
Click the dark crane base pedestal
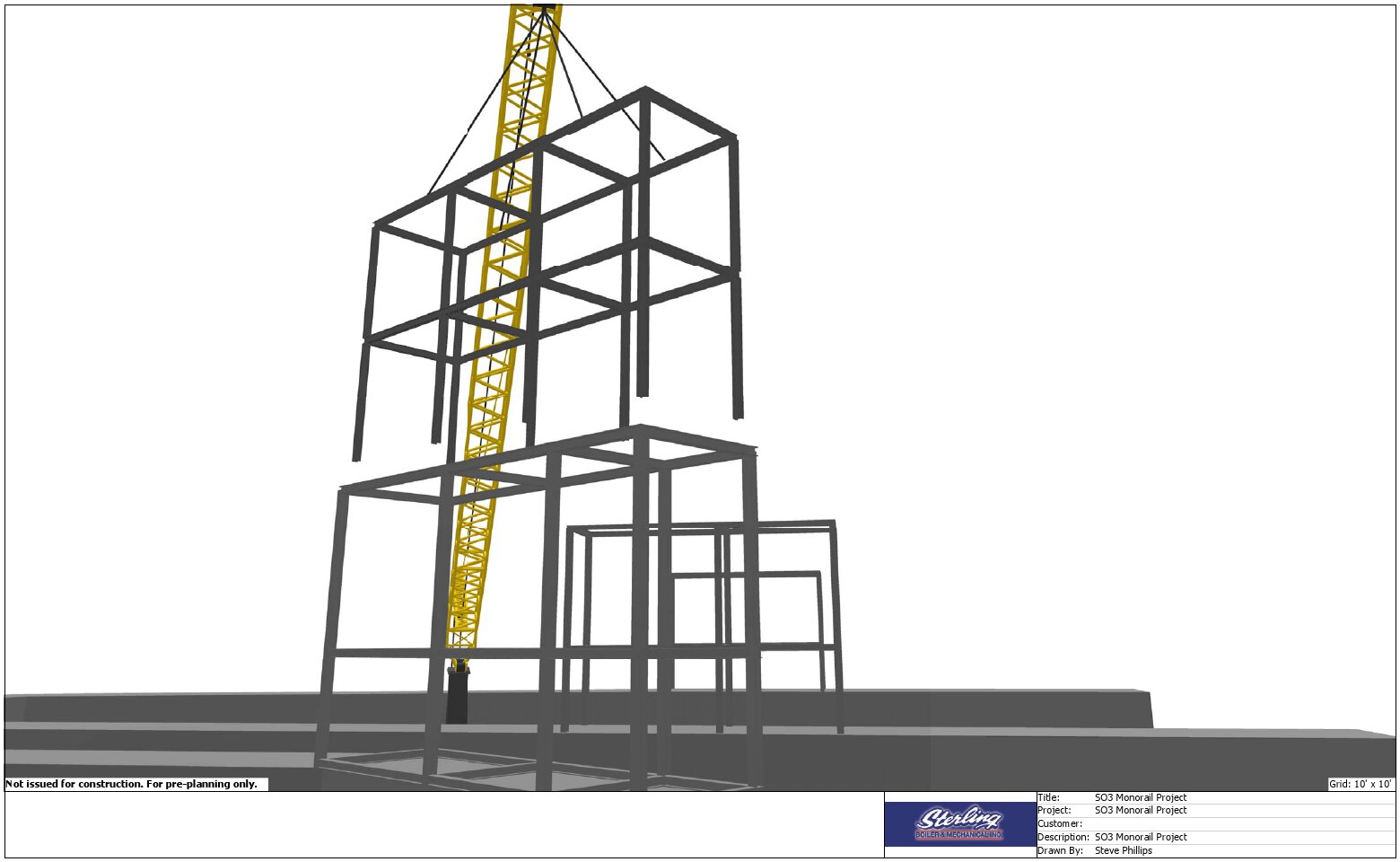pos(457,694)
